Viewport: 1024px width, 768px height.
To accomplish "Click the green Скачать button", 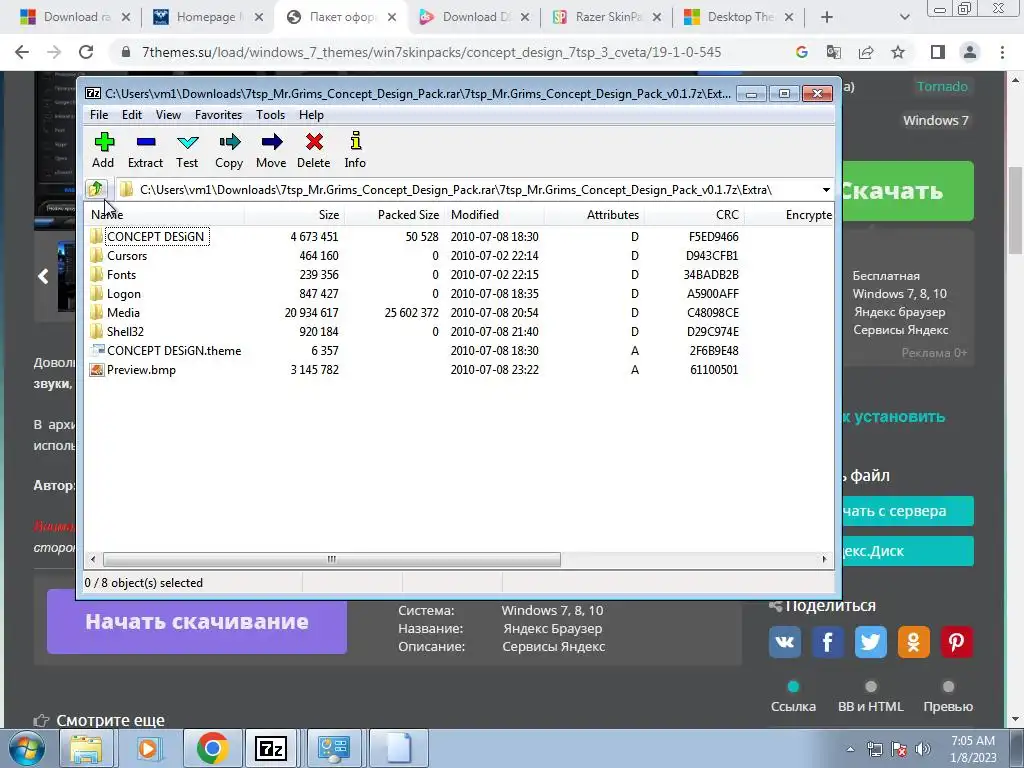I will pyautogui.click(x=907, y=191).
